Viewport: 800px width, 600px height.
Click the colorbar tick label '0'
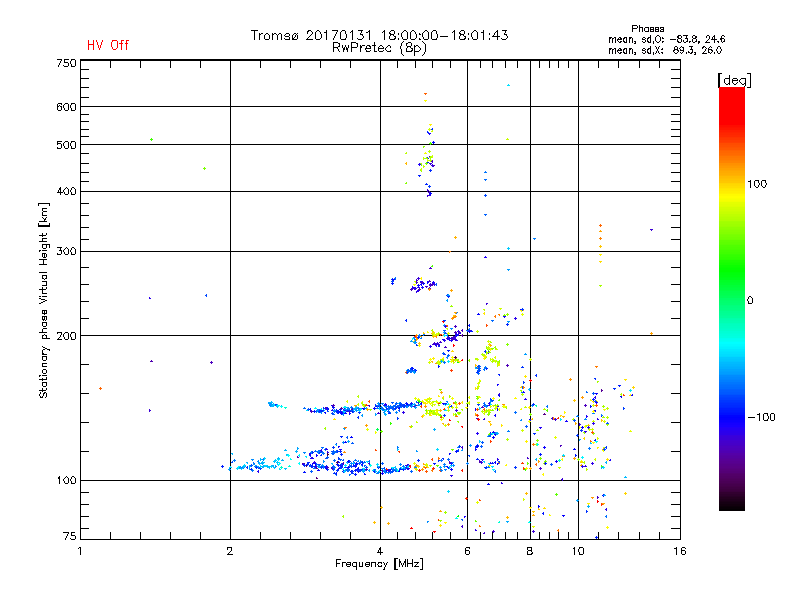tap(750, 301)
